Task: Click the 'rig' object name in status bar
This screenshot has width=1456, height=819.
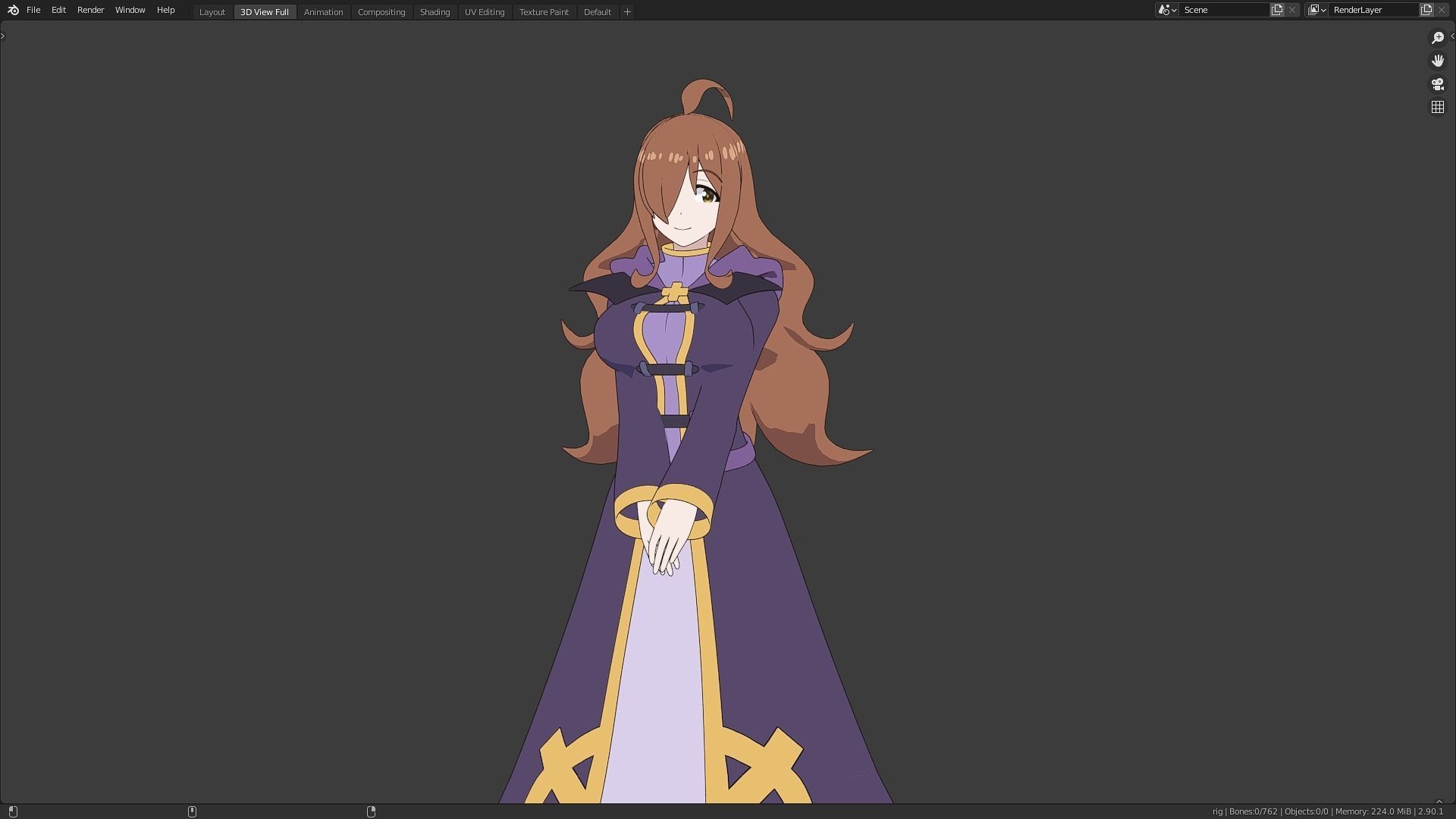Action: (1217, 811)
